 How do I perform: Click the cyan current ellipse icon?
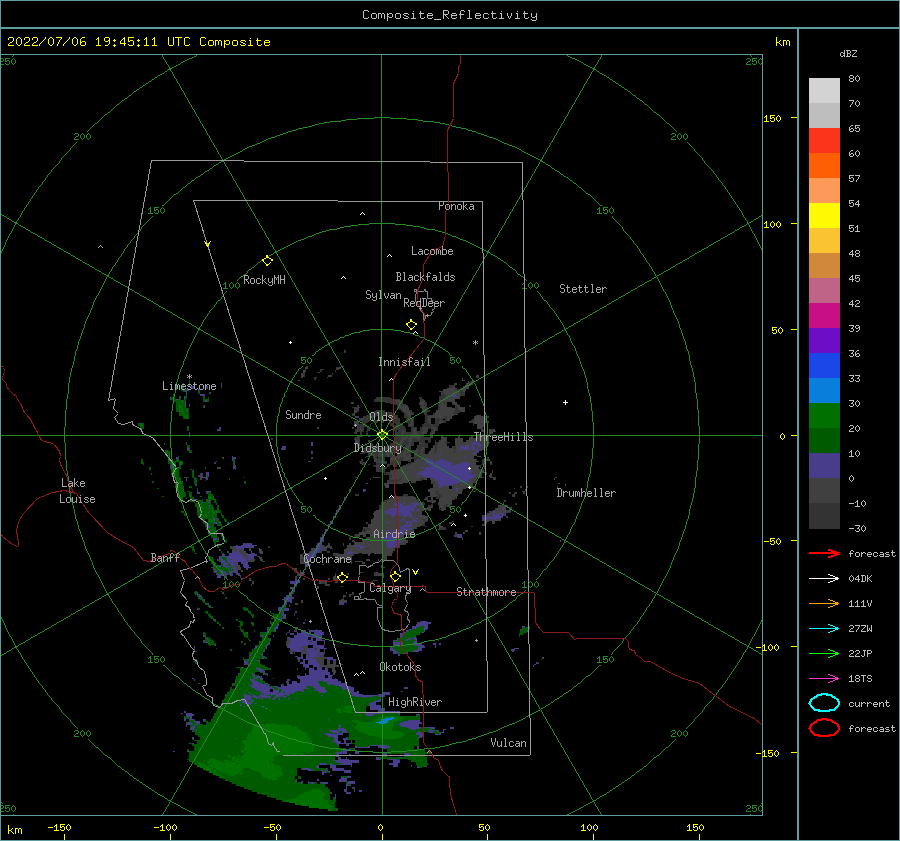[824, 703]
